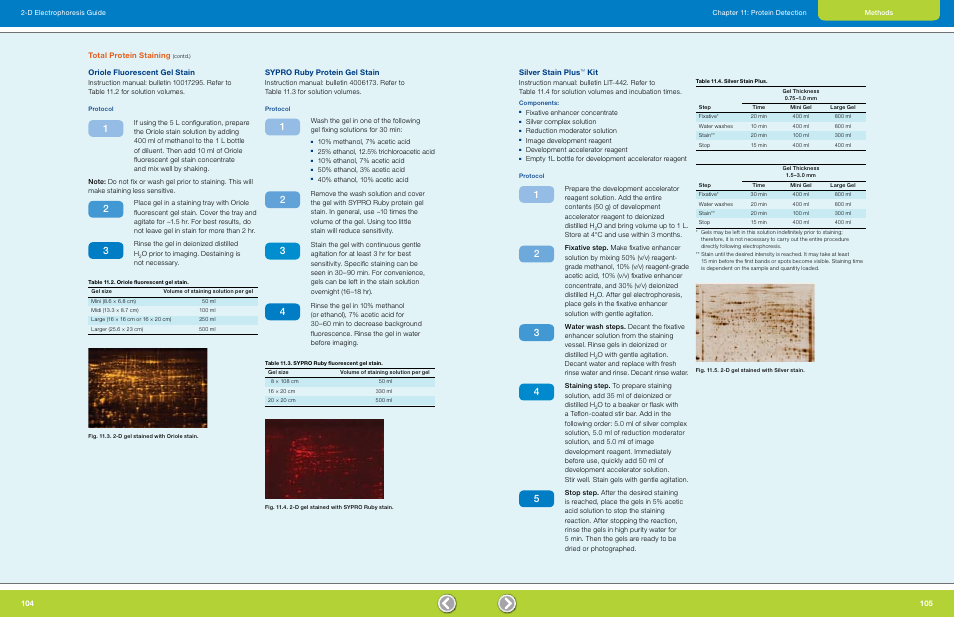The width and height of the screenshot is (954, 618).
Task: Click the Protocol label under SYPRO Ruby
Action: point(277,109)
